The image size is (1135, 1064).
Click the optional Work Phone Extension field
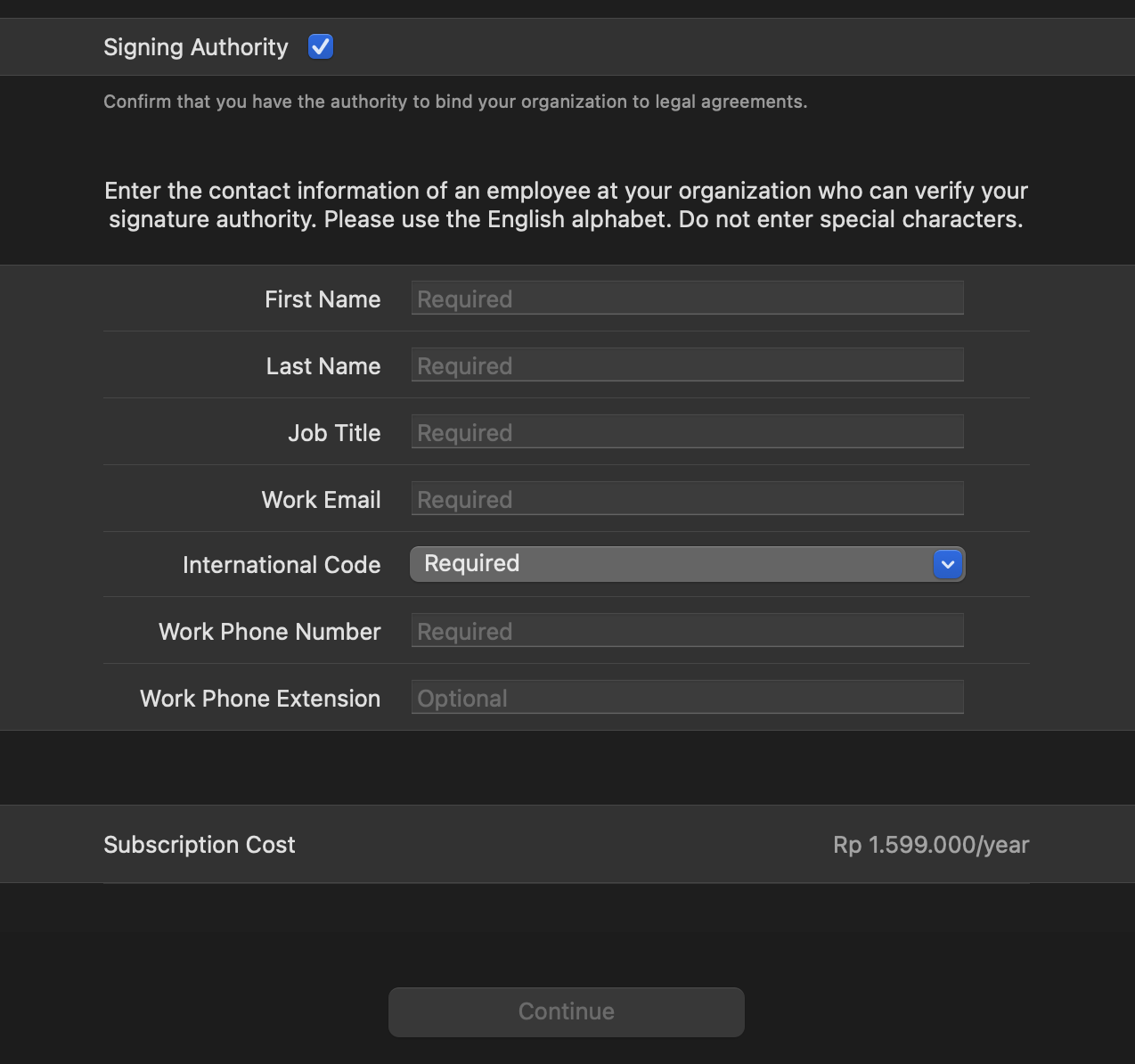pos(687,698)
